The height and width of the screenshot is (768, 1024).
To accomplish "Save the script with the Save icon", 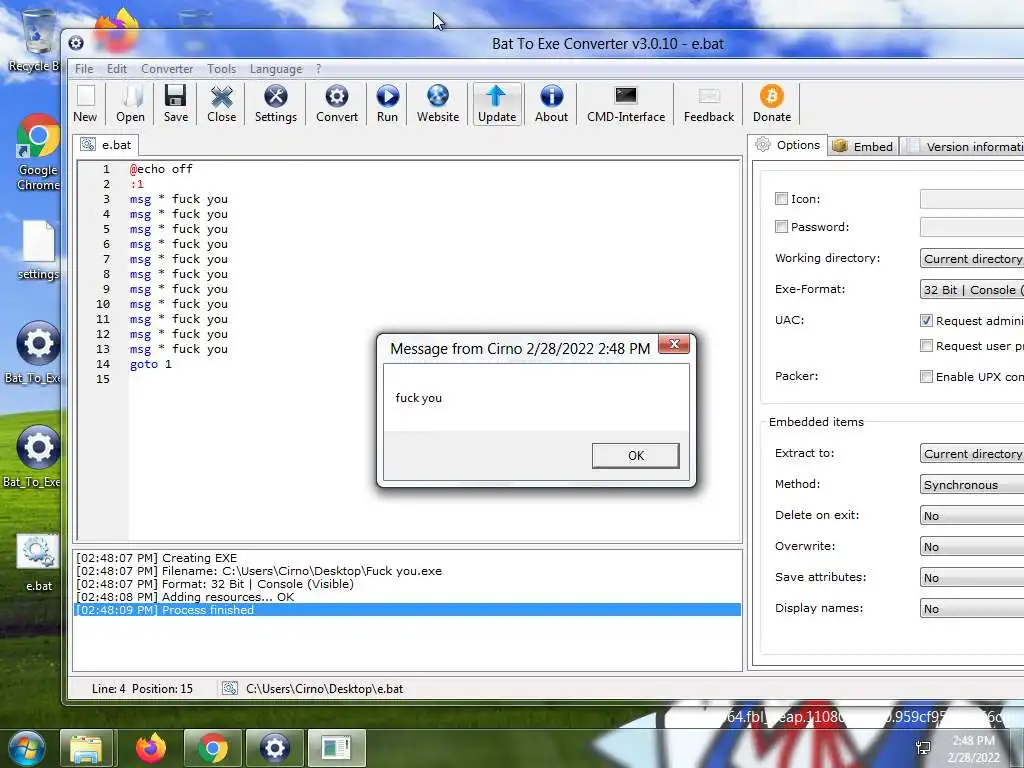I will (176, 104).
